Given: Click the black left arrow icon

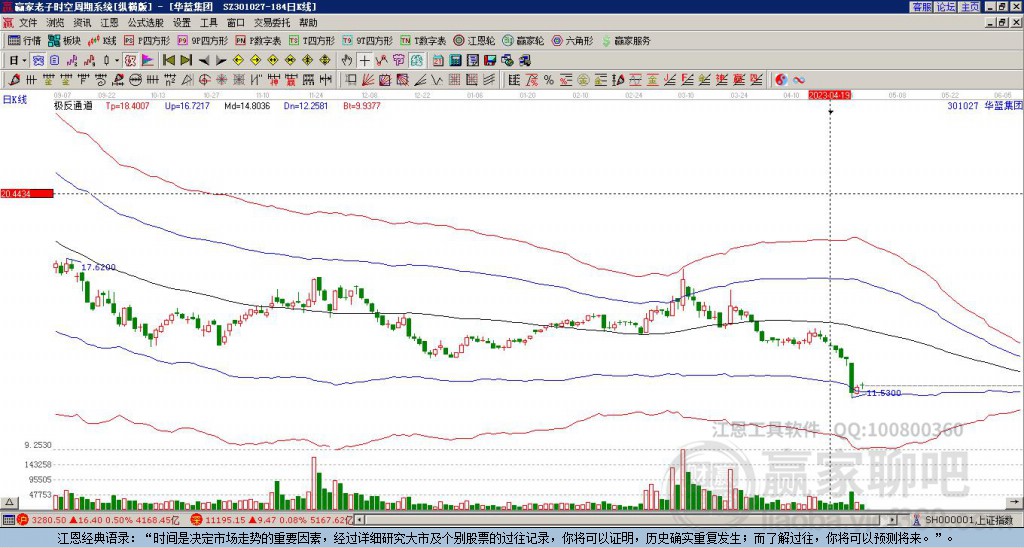Looking at the screenshot, I should (x=204, y=61).
